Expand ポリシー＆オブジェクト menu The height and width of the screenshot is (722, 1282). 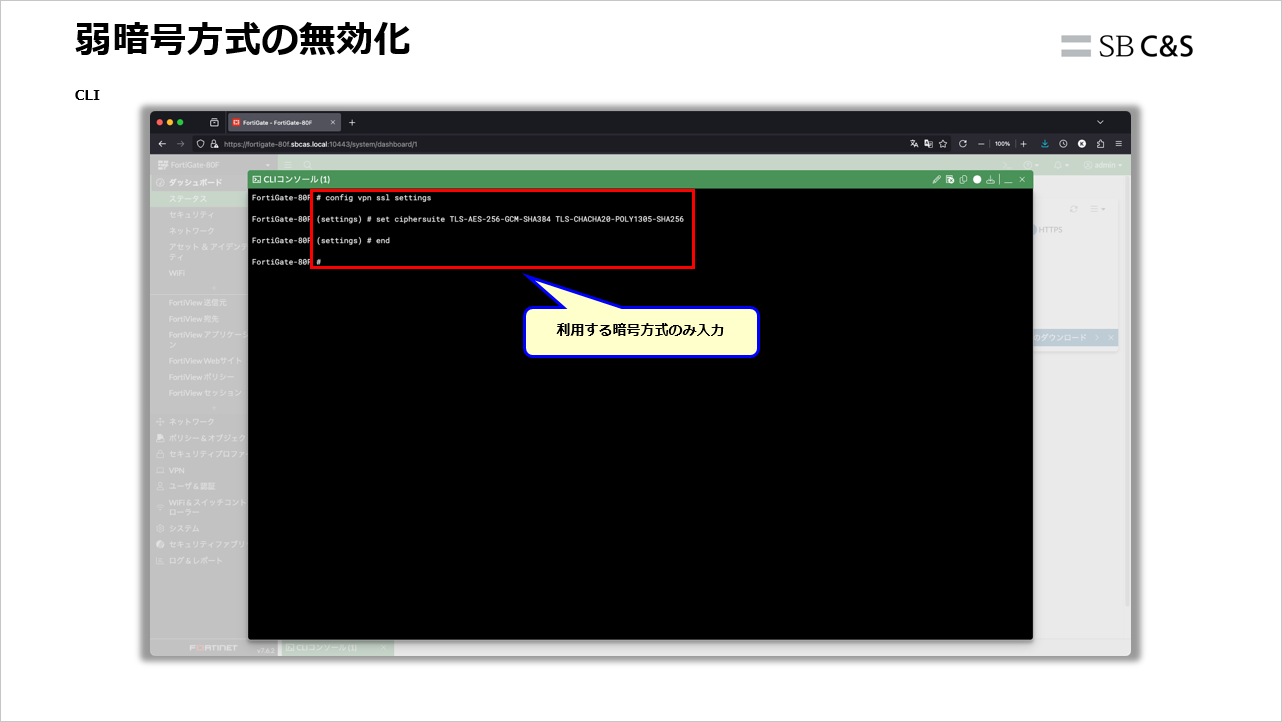point(199,437)
